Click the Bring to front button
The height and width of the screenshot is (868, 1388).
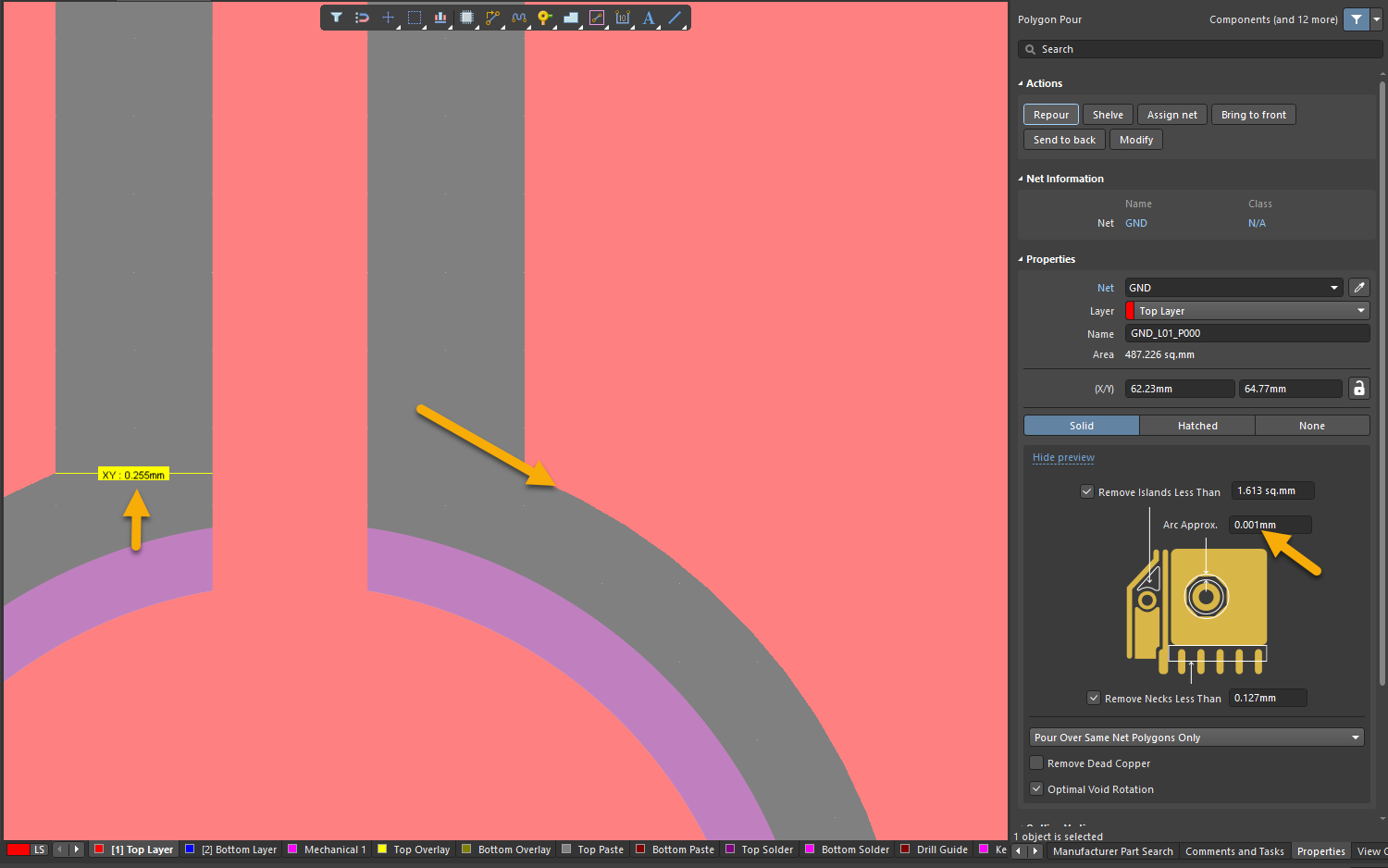point(1254,115)
